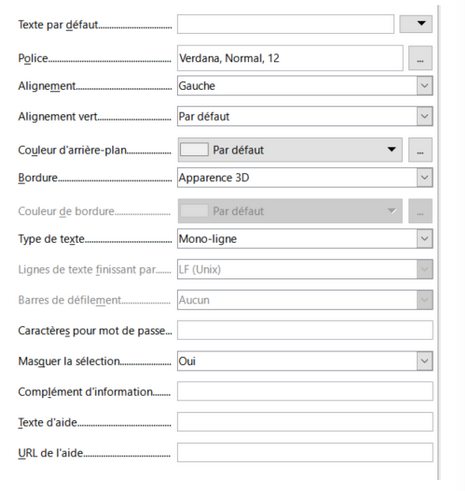This screenshot has height=491, width=465.
Task: Focus the Caractères pour mot de passe field
Action: (x=305, y=330)
